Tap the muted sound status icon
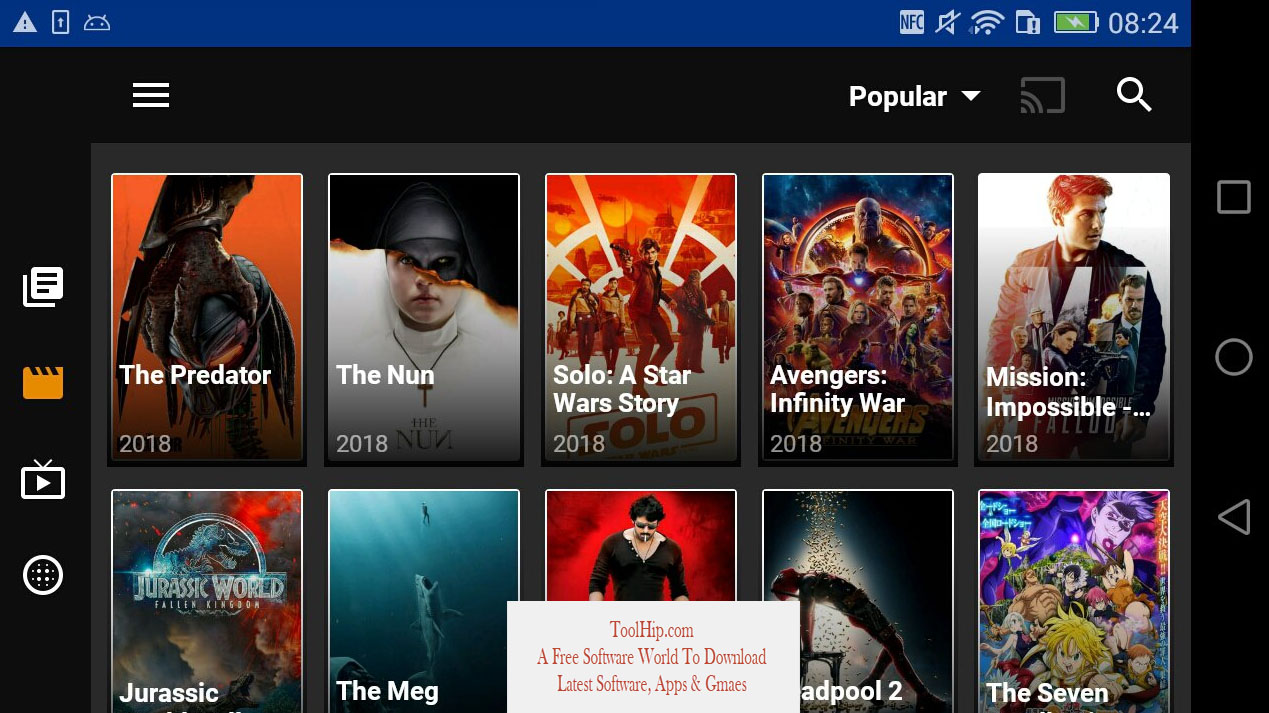The image size is (1269, 713). (x=947, y=22)
